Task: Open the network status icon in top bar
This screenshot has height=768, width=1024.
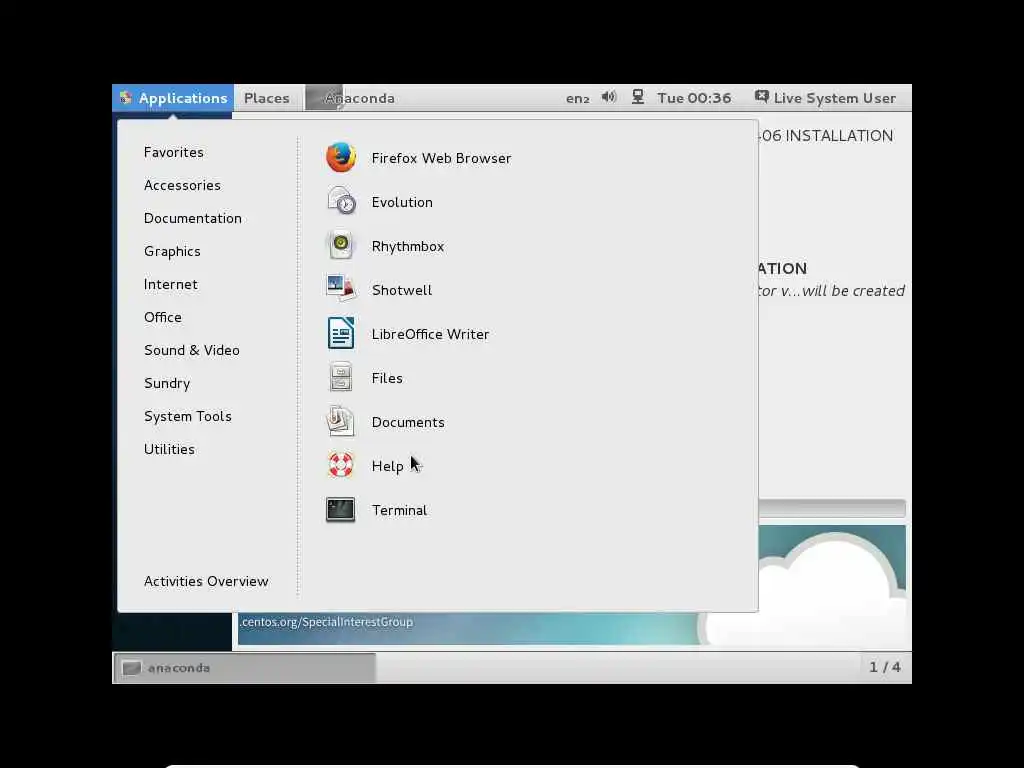Action: (638, 97)
